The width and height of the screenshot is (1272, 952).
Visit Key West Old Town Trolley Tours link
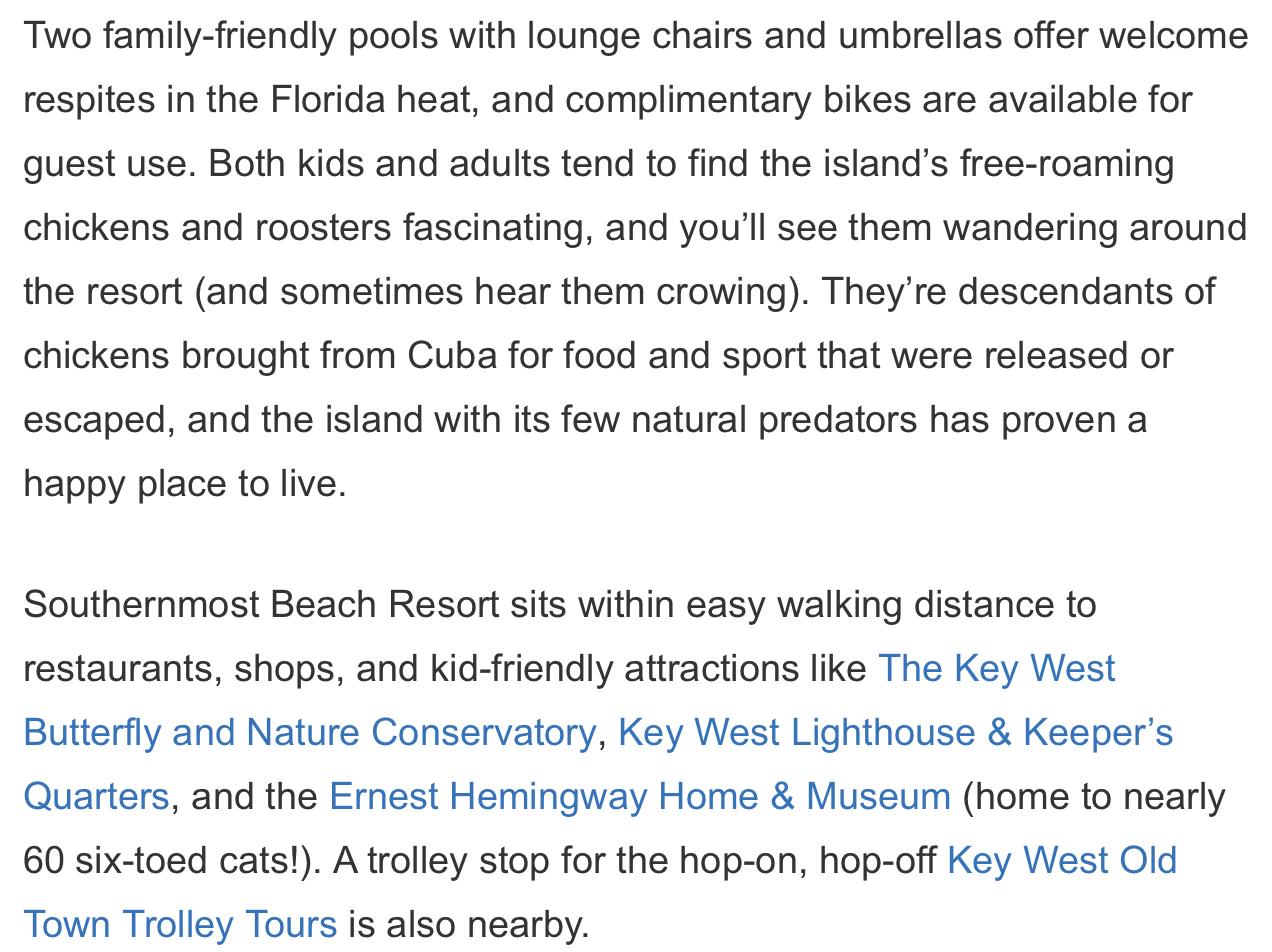click(x=1061, y=861)
